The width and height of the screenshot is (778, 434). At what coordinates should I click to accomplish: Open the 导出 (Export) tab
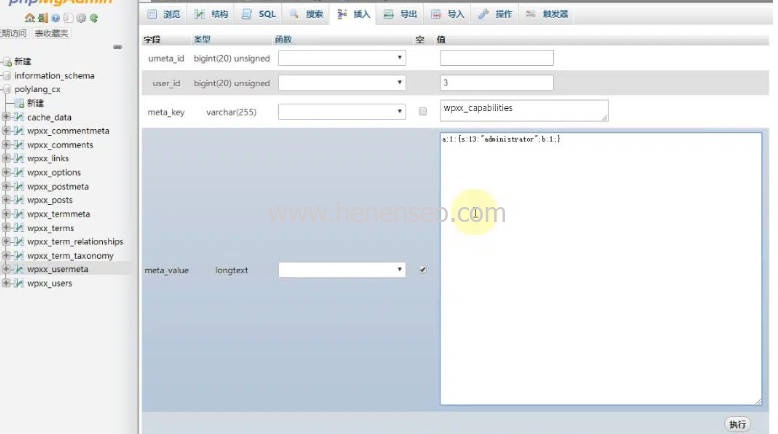402,14
